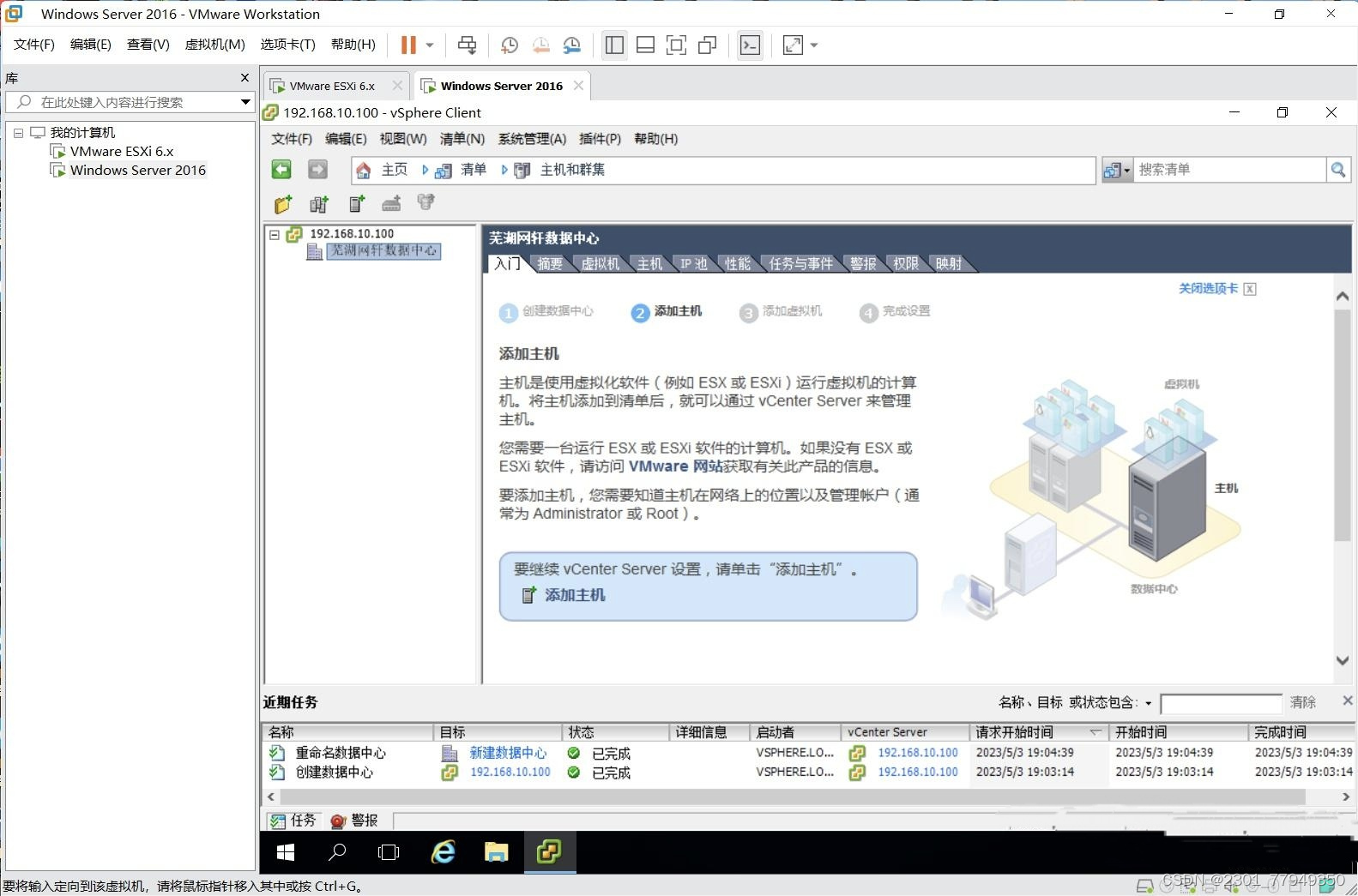This screenshot has height=896, width=1358.
Task: Click the stretch guest display icon
Action: (x=794, y=45)
